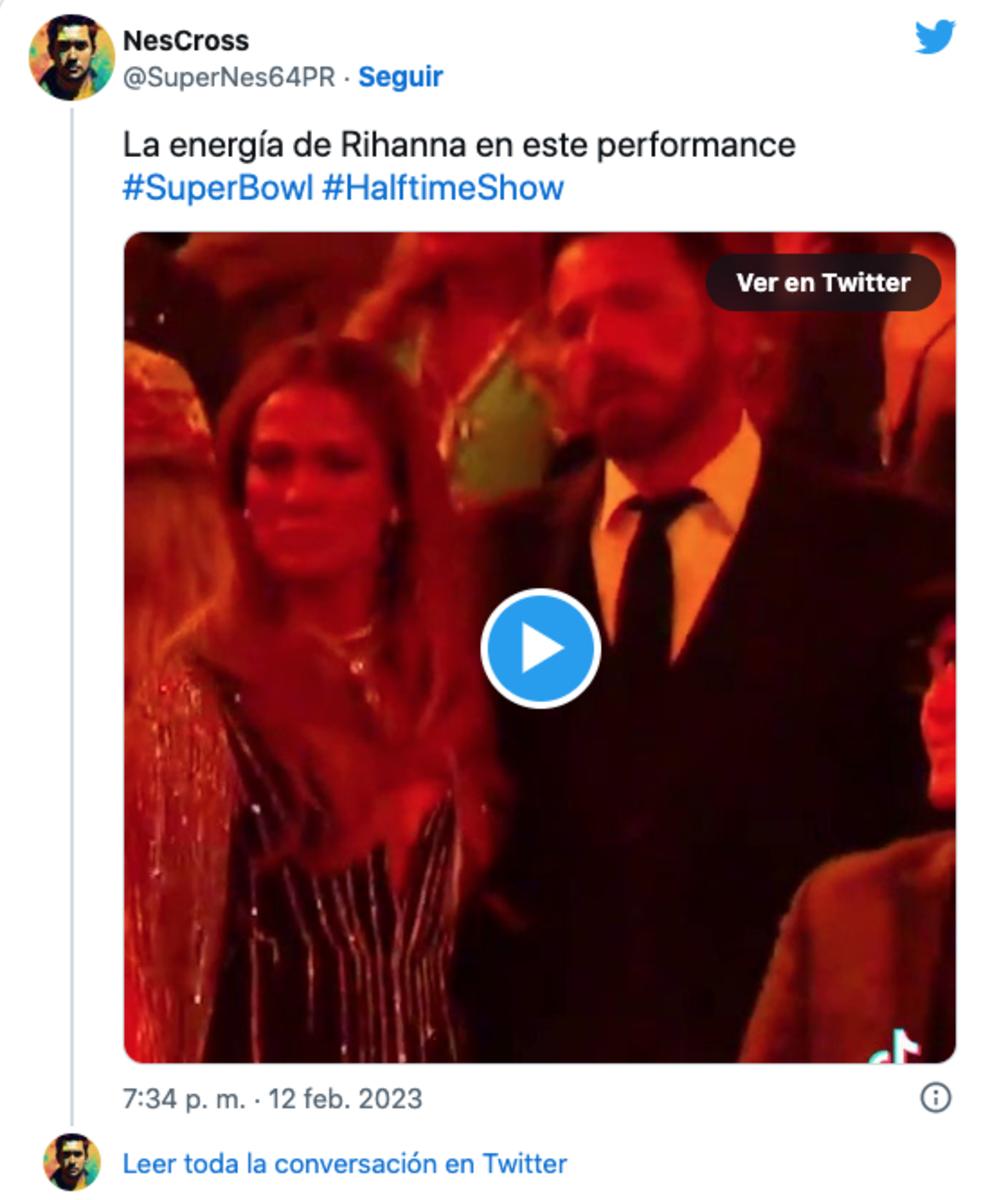Click the vertical thread connector line
981x1200 pixels.
pyautogui.click(x=72, y=600)
